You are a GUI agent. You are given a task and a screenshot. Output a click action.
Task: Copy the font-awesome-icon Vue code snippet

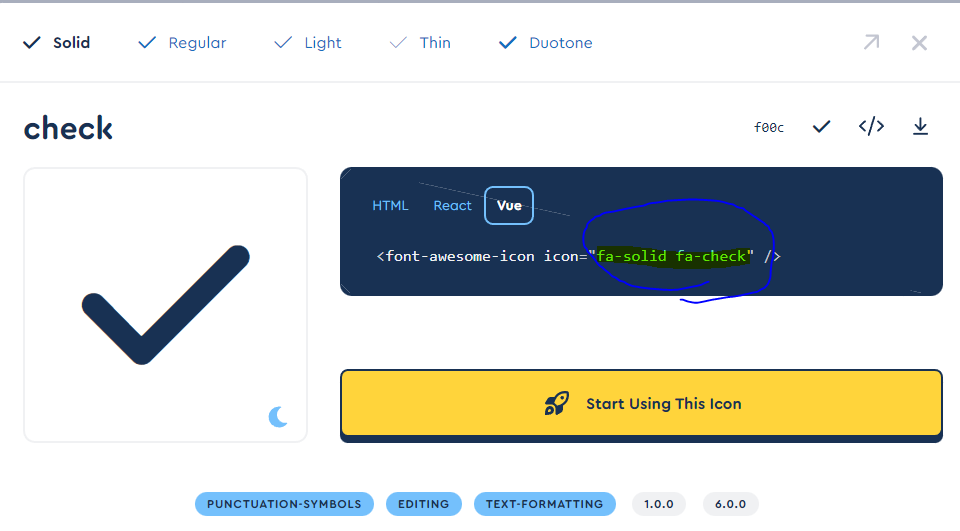click(x=578, y=256)
